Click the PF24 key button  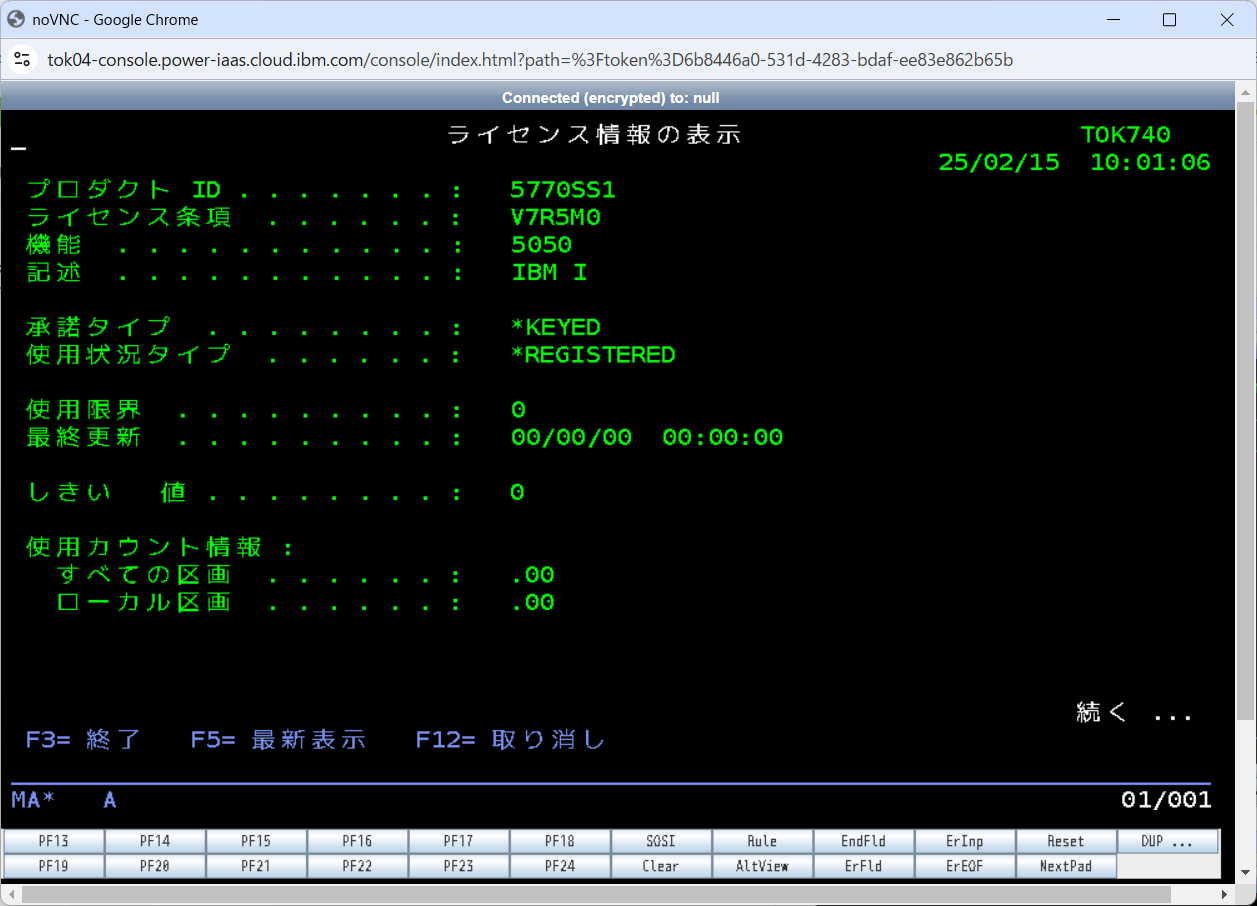[x=560, y=866]
